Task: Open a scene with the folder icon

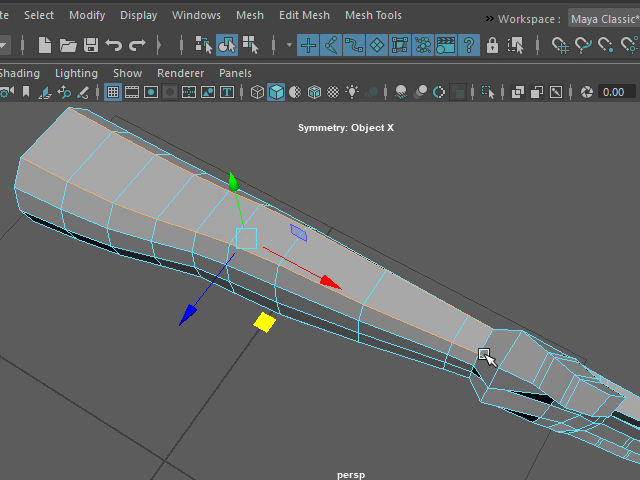Action: 68,45
